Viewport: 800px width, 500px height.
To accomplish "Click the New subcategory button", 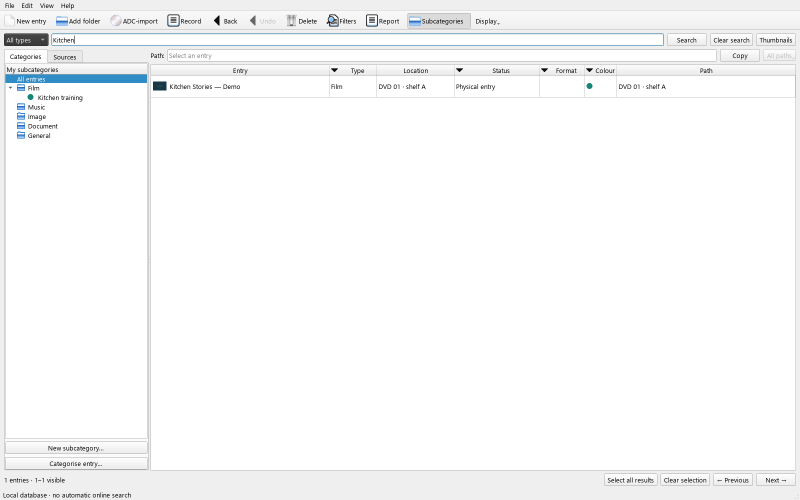I will 76,448.
